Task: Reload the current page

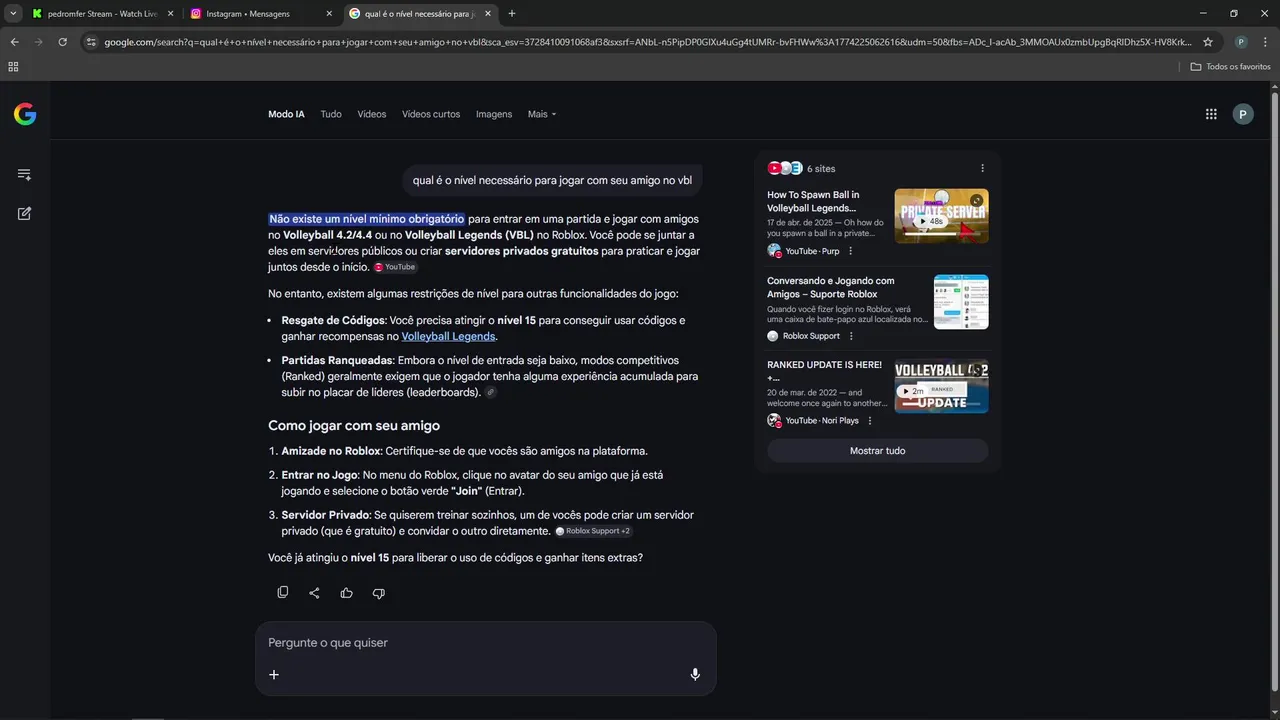Action: click(x=62, y=42)
